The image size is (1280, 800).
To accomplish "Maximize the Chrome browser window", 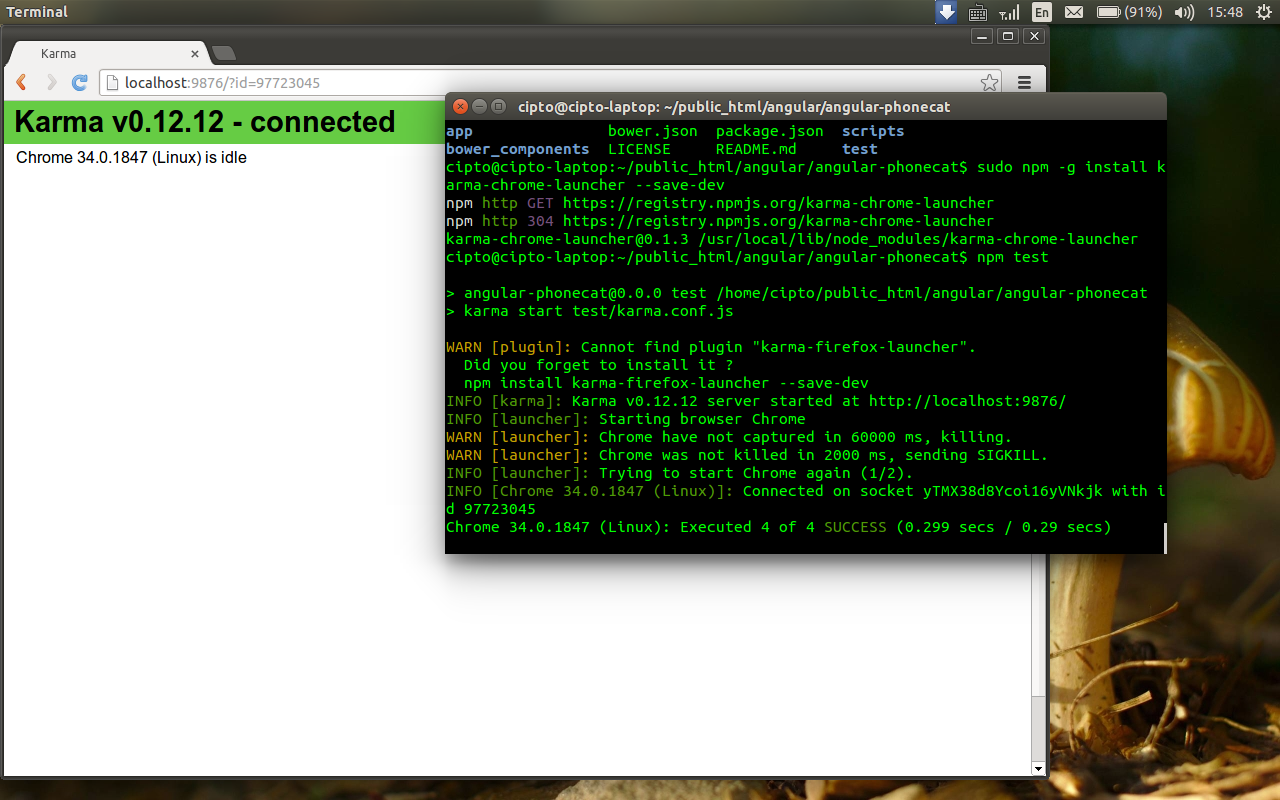I will point(1008,36).
